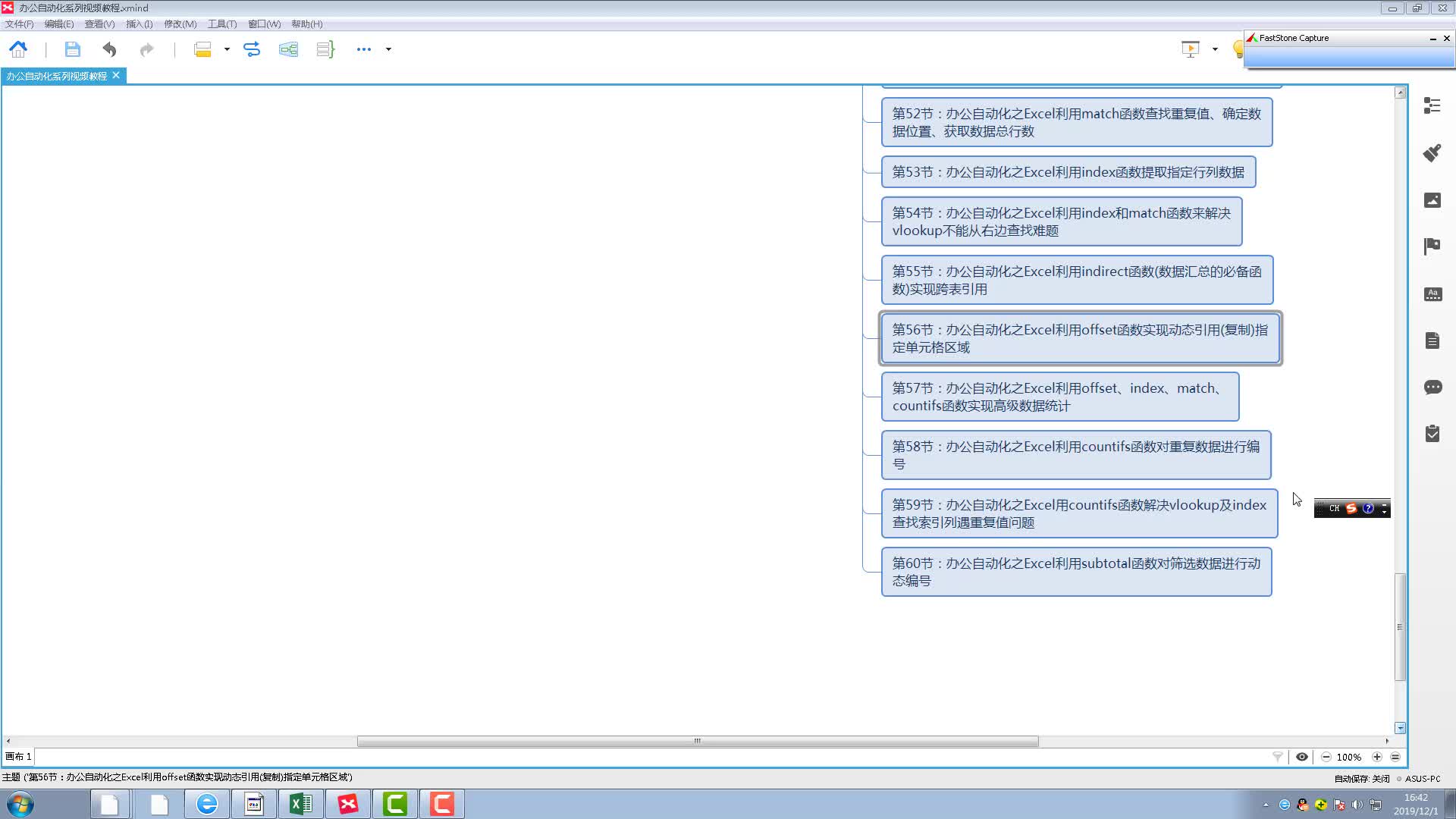Viewport: 1456px width, 819px height.
Task: Open the marker flag panel
Action: pos(1432,246)
